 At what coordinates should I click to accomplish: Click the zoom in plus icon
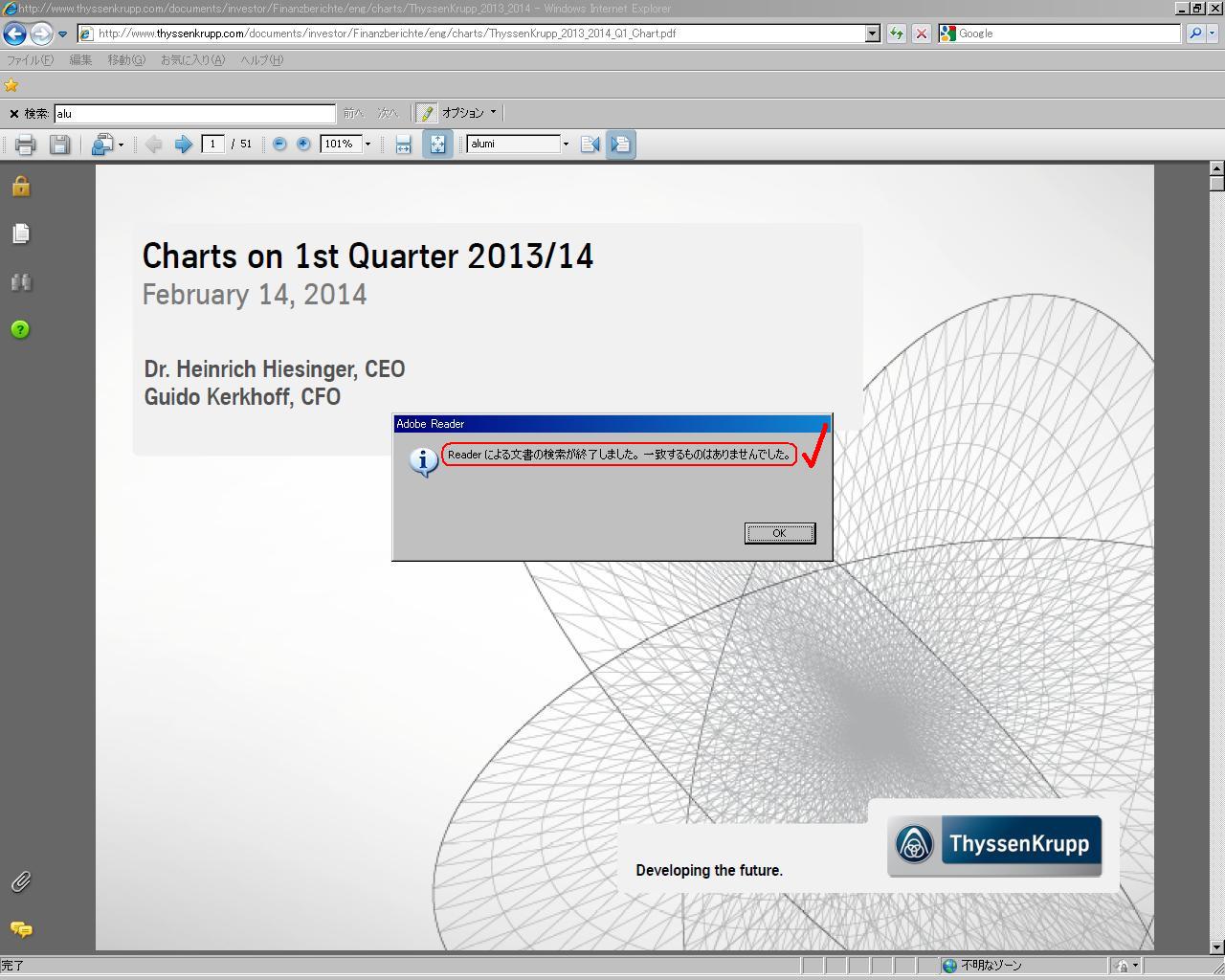(303, 144)
